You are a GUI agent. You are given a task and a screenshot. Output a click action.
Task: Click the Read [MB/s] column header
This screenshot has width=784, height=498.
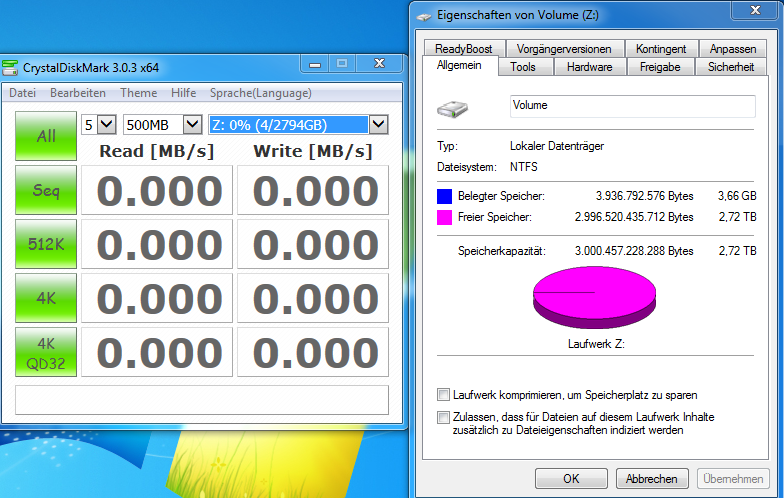tap(157, 151)
